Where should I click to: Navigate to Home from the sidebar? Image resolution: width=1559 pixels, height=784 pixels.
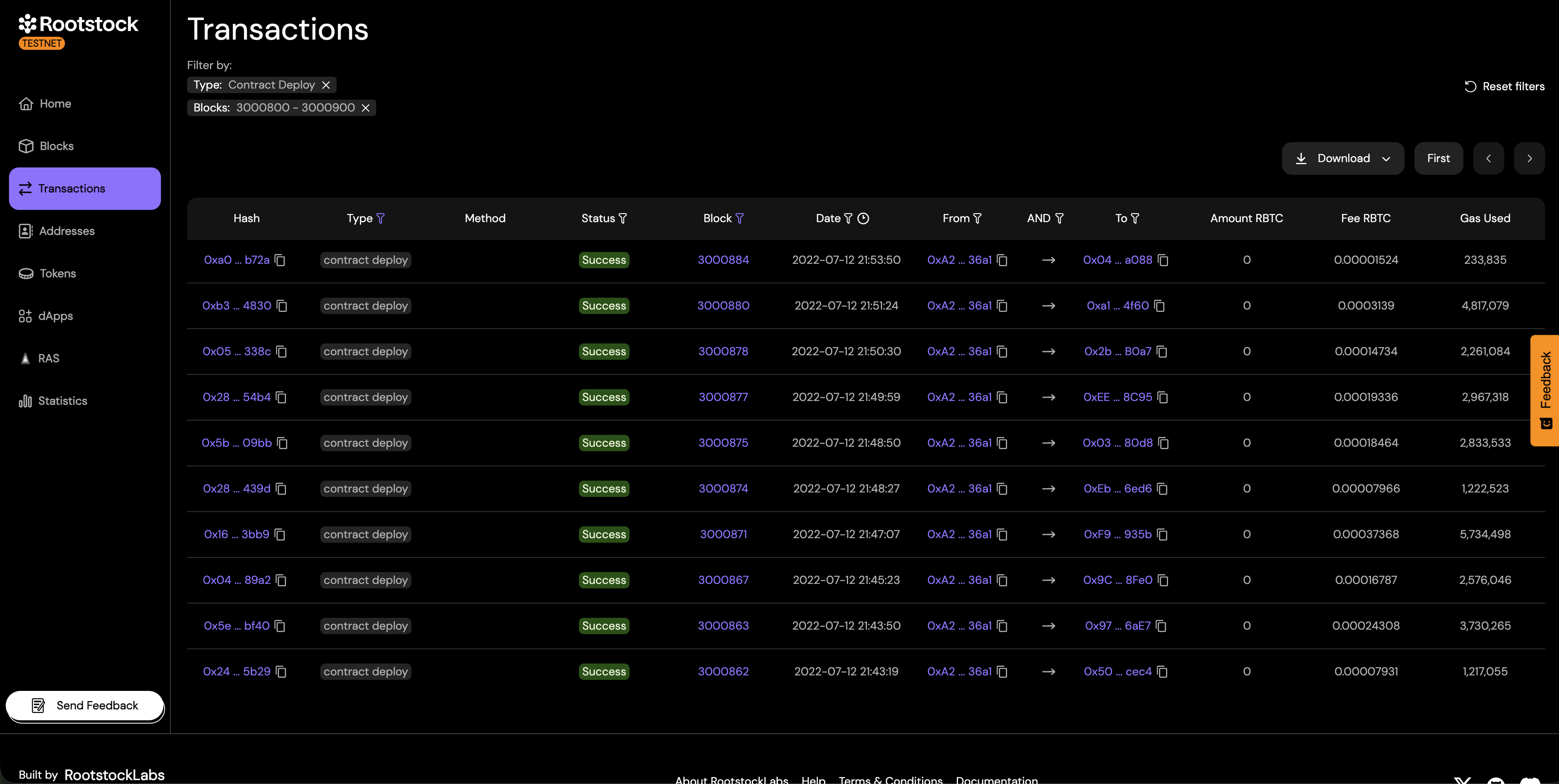coord(56,103)
